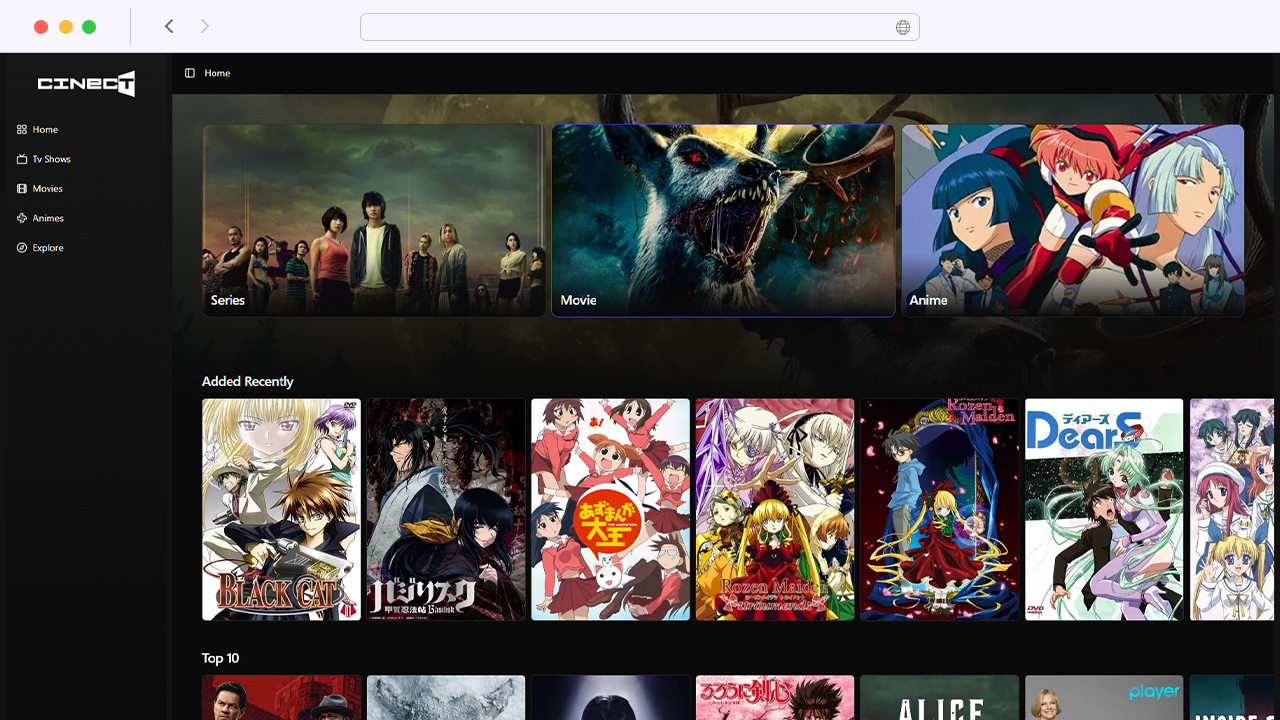
Task: Select the Basilisk poster in Added Recently
Action: [x=446, y=509]
